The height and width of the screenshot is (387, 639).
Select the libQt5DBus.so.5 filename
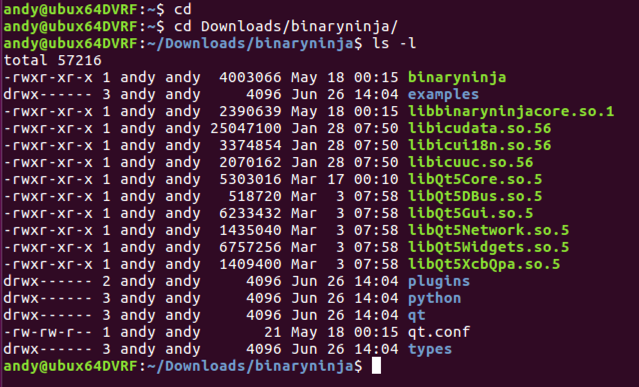[x=475, y=196]
